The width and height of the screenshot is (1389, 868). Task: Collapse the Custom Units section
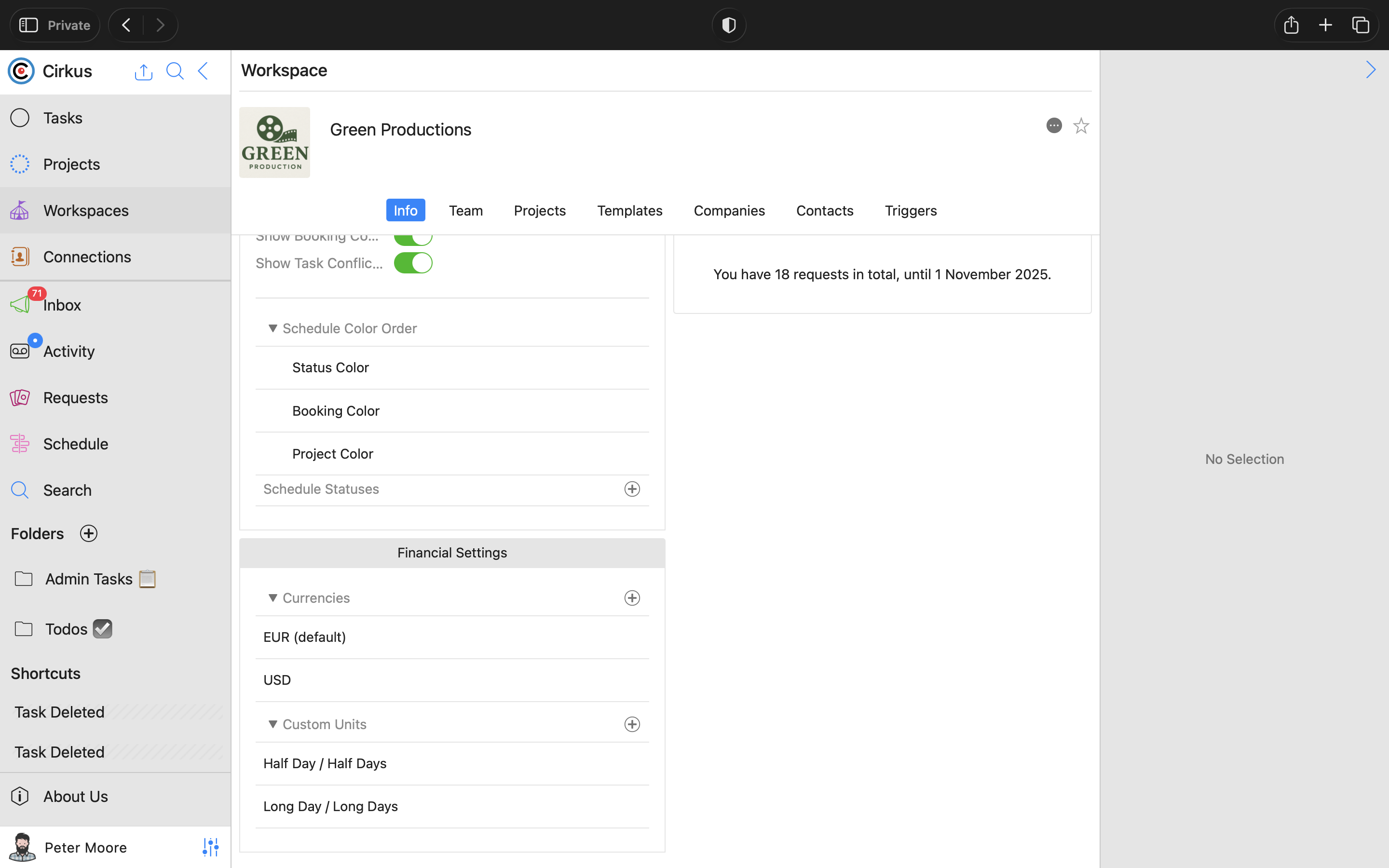272,724
